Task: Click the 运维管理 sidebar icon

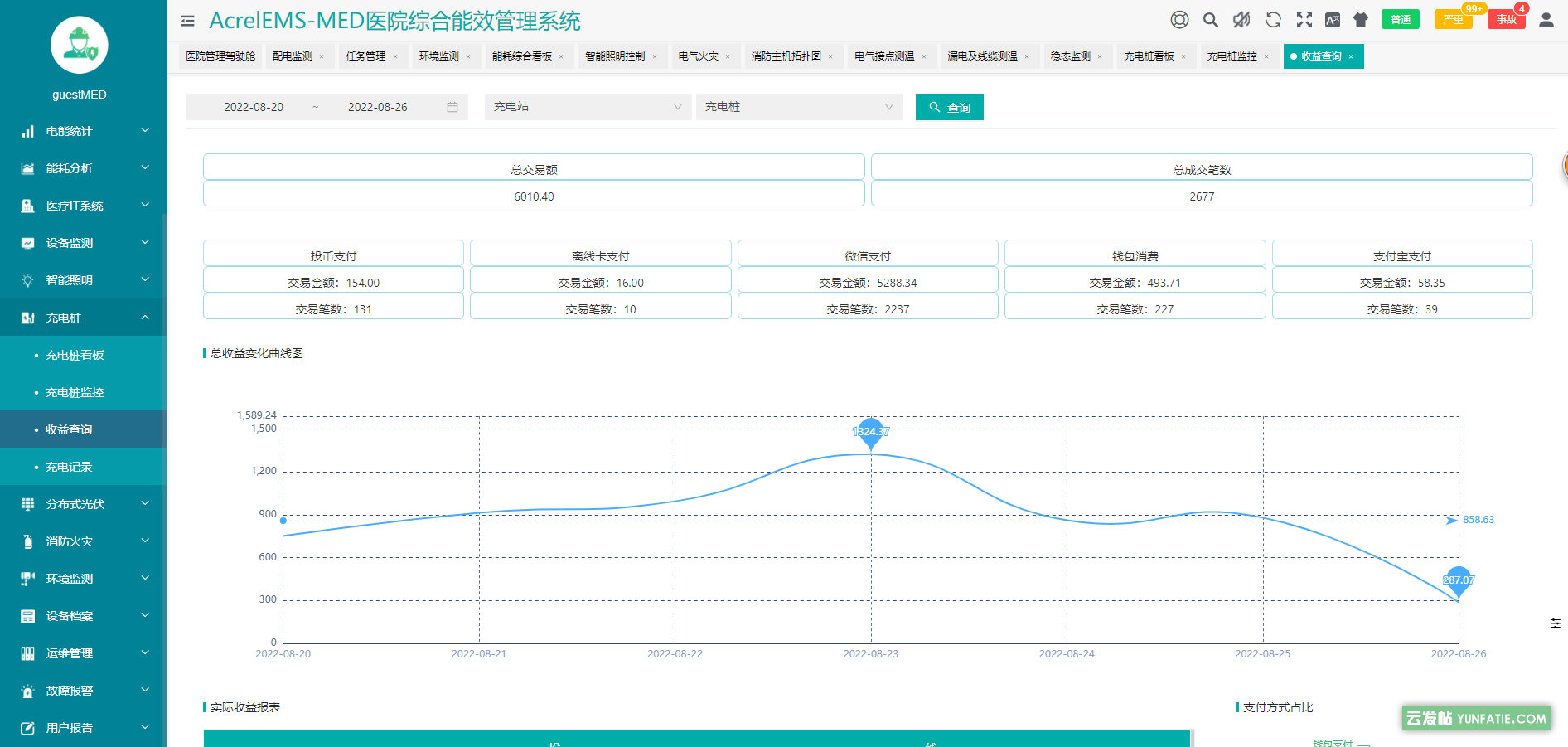Action: [x=27, y=653]
